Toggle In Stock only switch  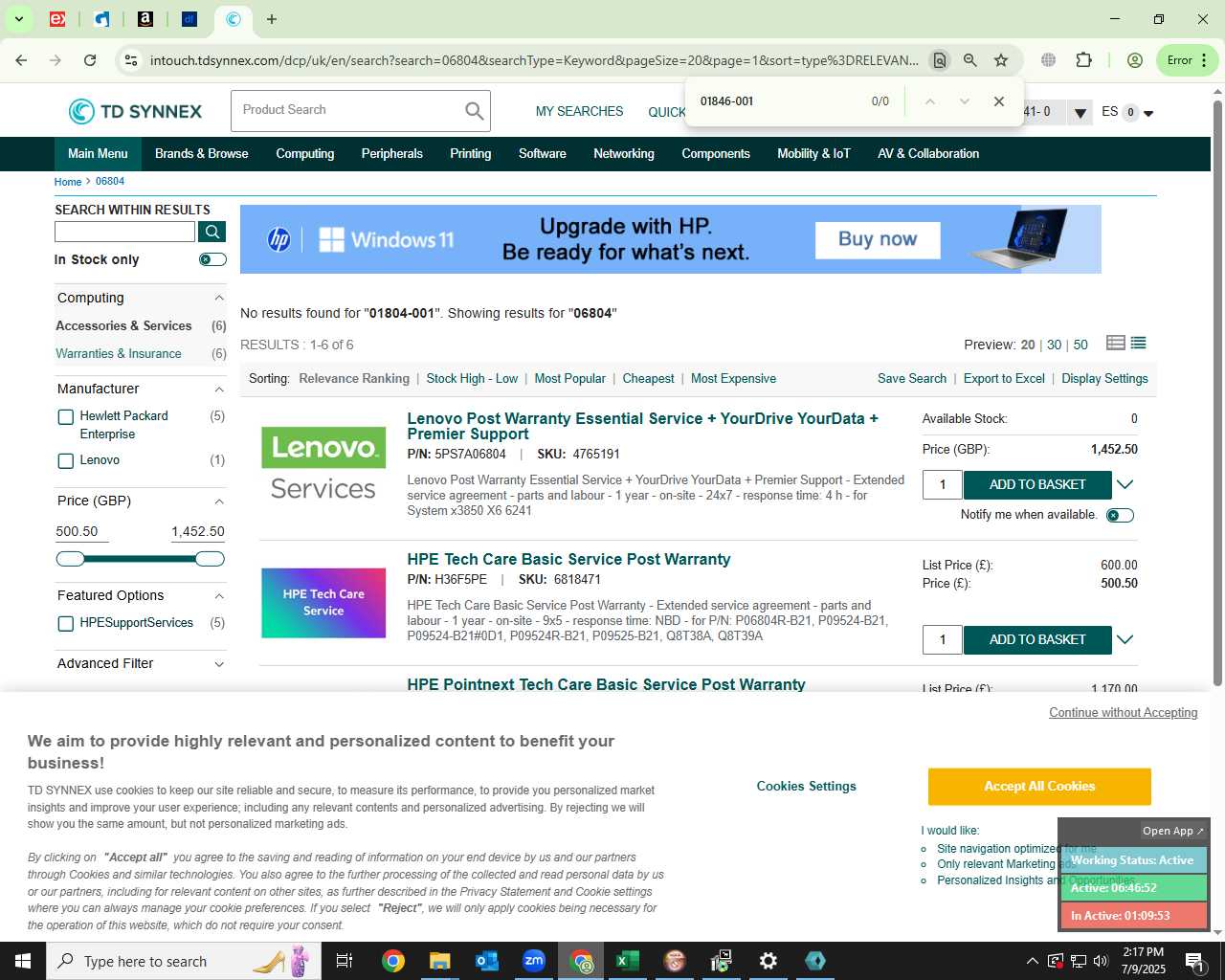pyautogui.click(x=212, y=259)
